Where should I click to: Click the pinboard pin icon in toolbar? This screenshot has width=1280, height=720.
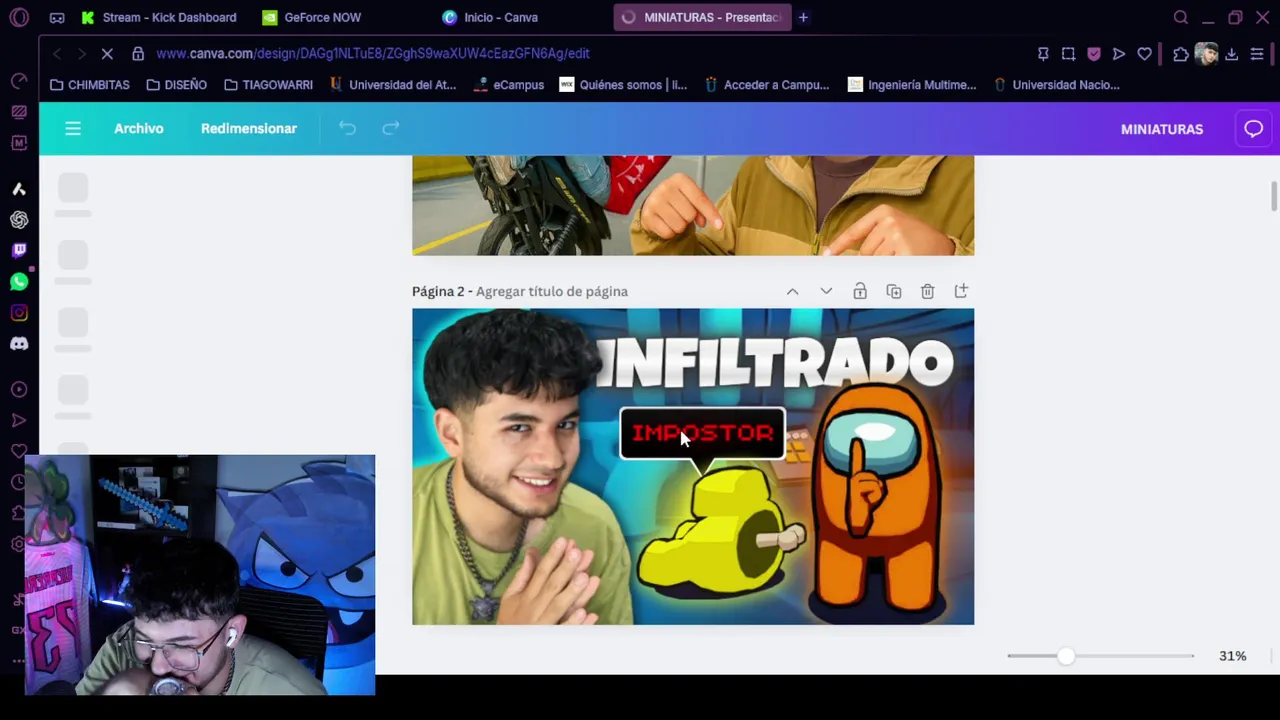click(x=1043, y=54)
